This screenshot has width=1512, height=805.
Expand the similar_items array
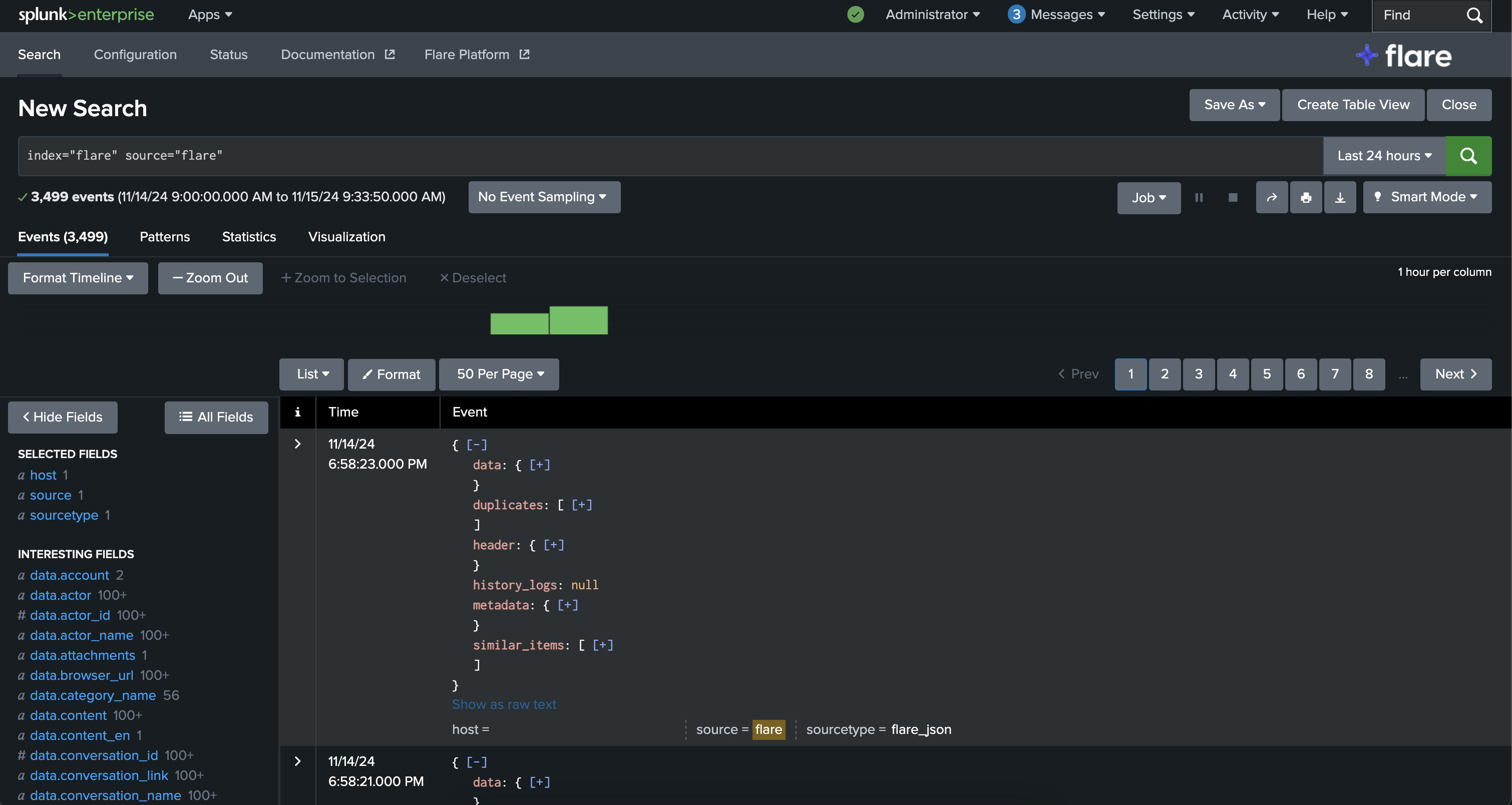pyautogui.click(x=603, y=645)
